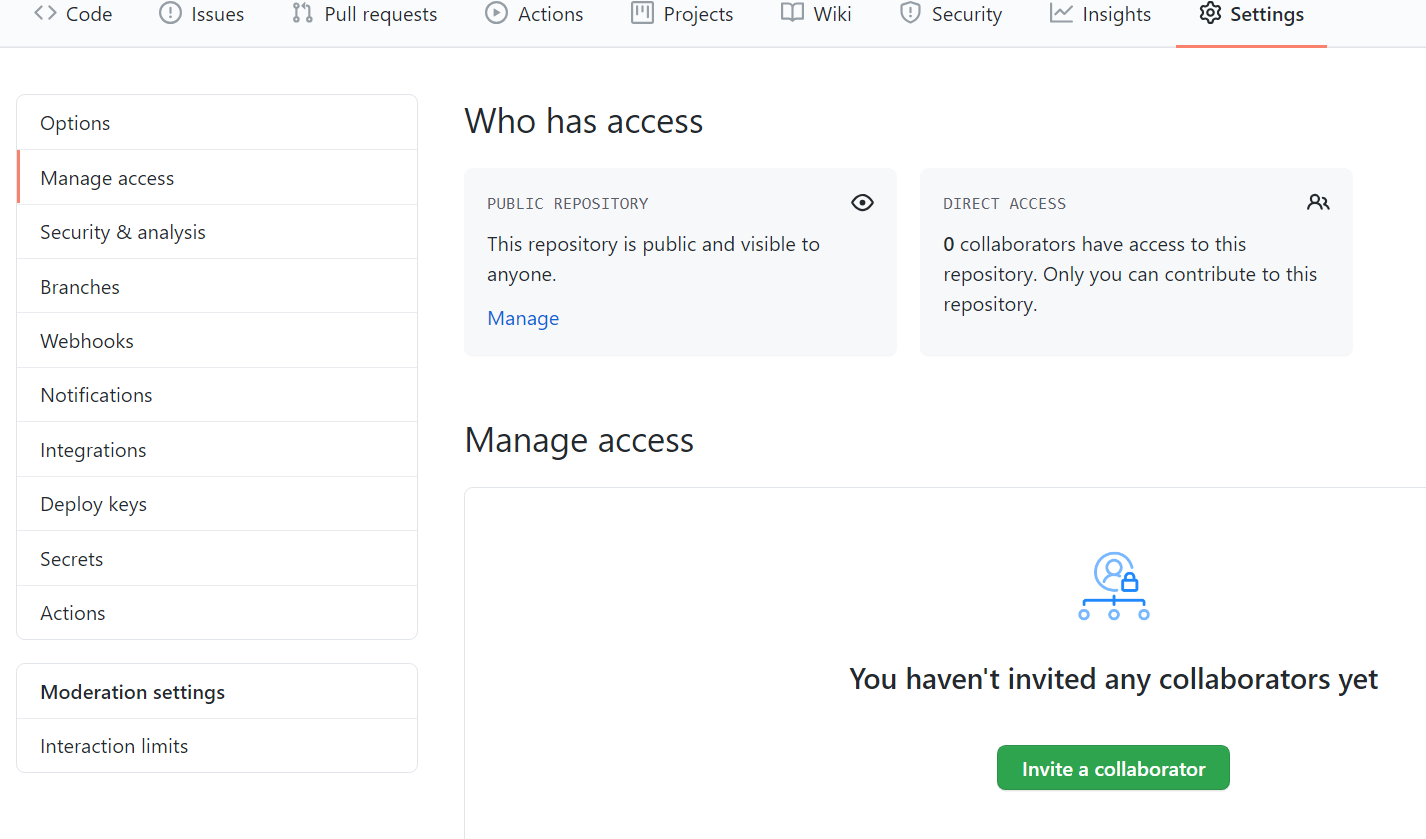Image resolution: width=1426 pixels, height=839 pixels.
Task: Click the Issues circle icon in the top tabs
Action: (x=170, y=13)
